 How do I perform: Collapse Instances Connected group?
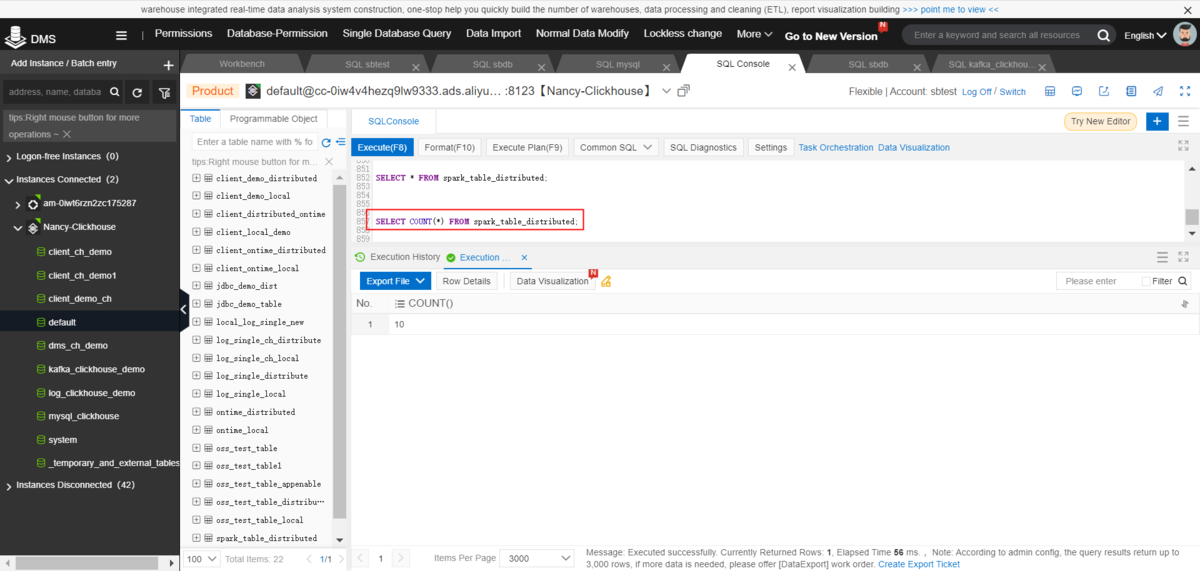(x=9, y=179)
